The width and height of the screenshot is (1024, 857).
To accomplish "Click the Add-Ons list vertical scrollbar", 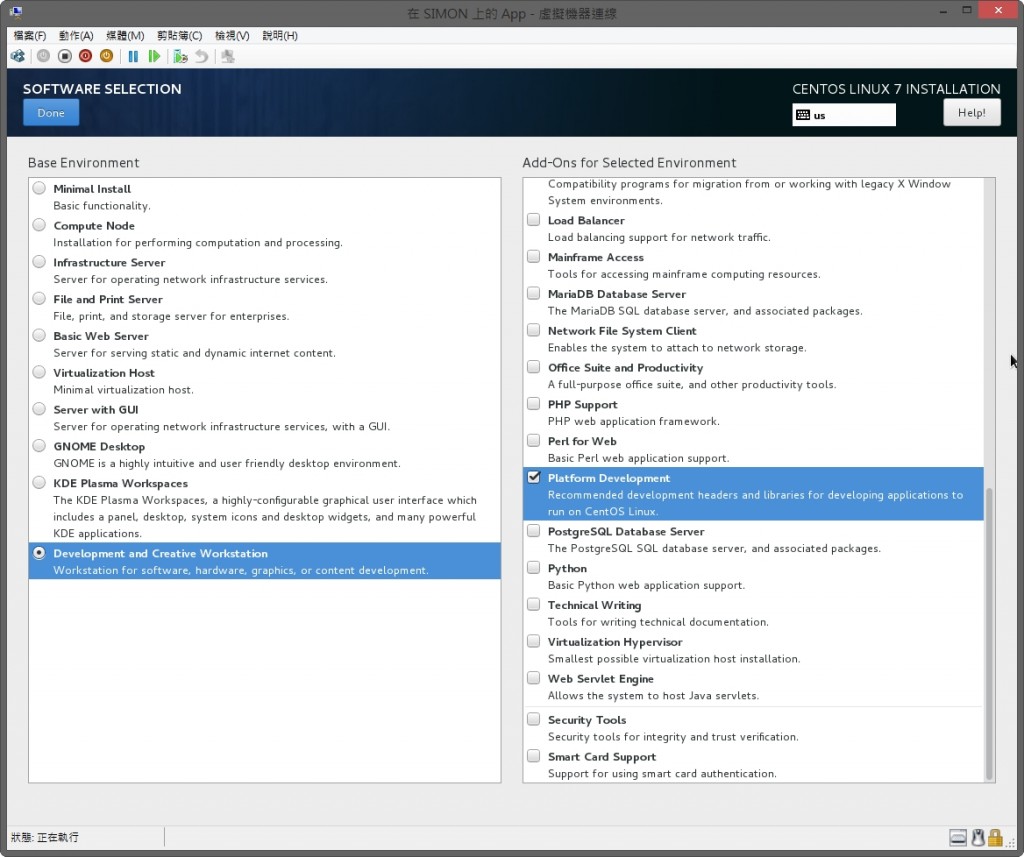I will point(989,634).
